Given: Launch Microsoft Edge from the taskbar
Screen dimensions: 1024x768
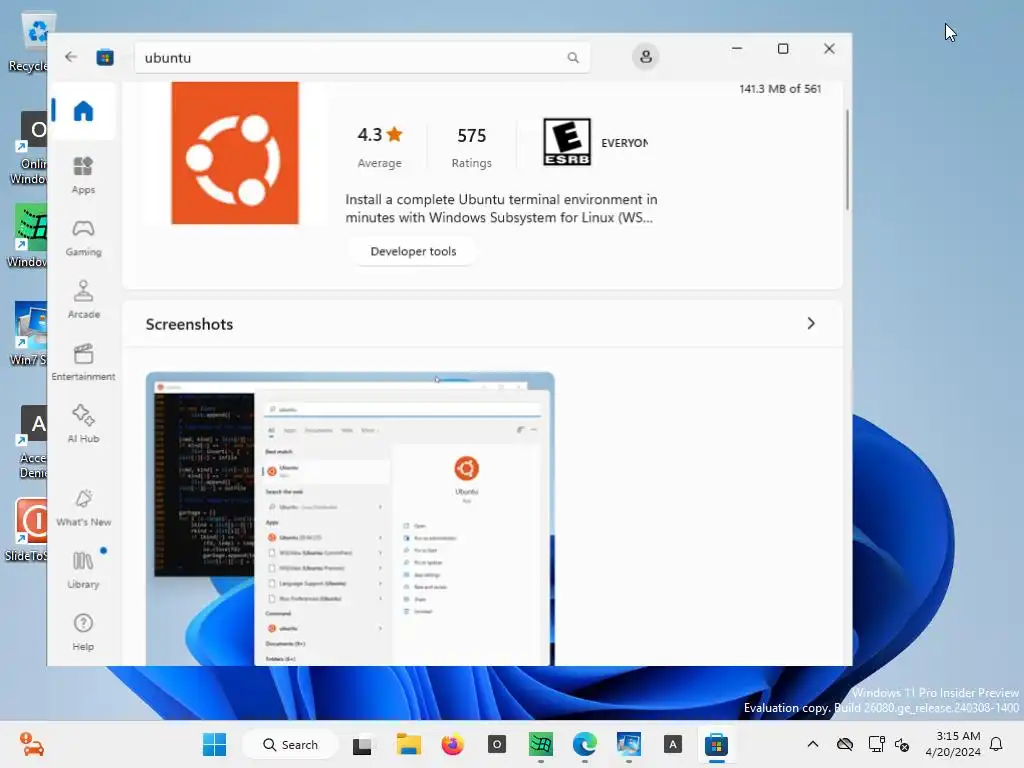Looking at the screenshot, I should 584,744.
